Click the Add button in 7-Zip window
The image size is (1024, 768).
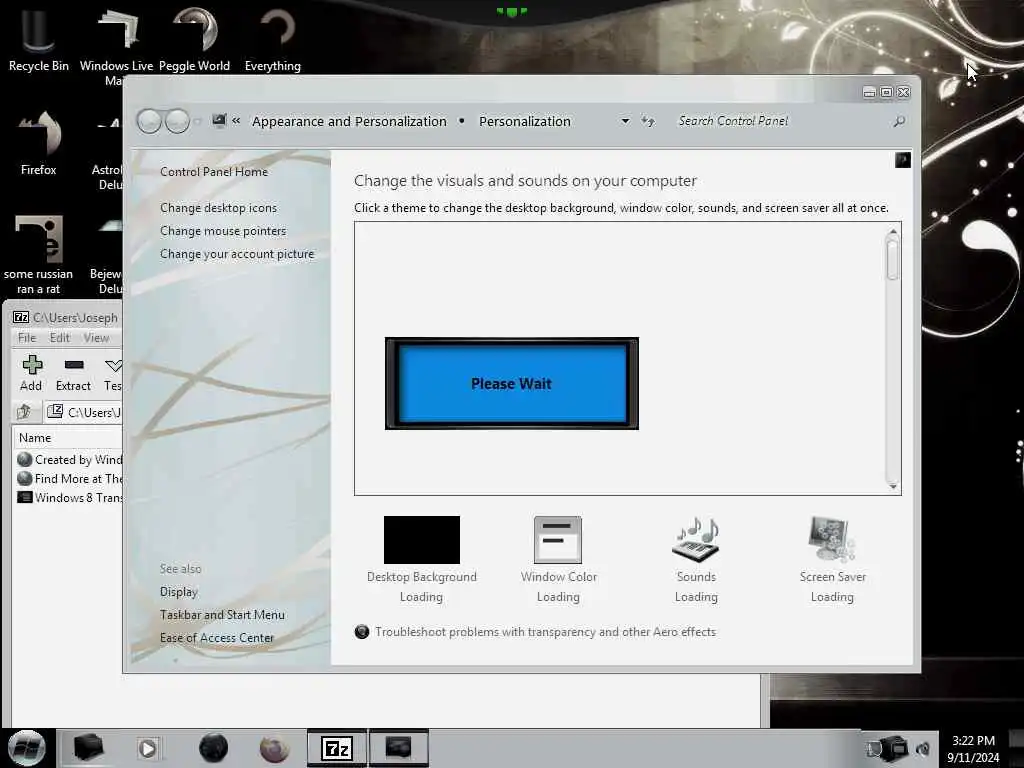pos(31,373)
